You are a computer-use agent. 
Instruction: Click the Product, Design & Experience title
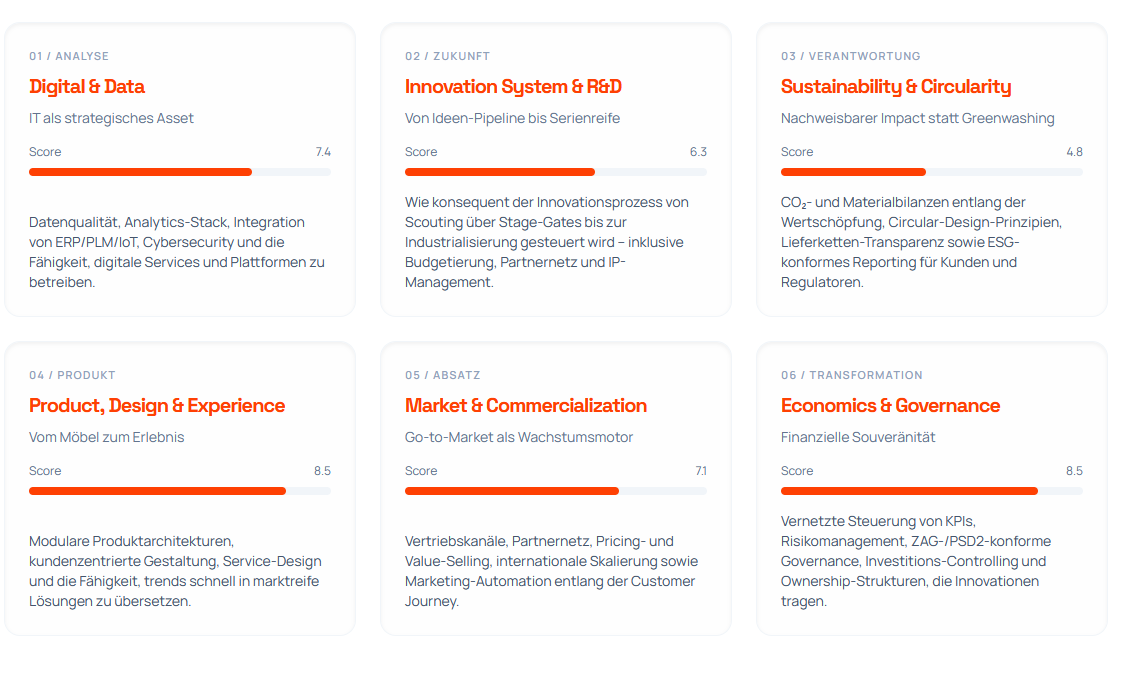point(157,406)
